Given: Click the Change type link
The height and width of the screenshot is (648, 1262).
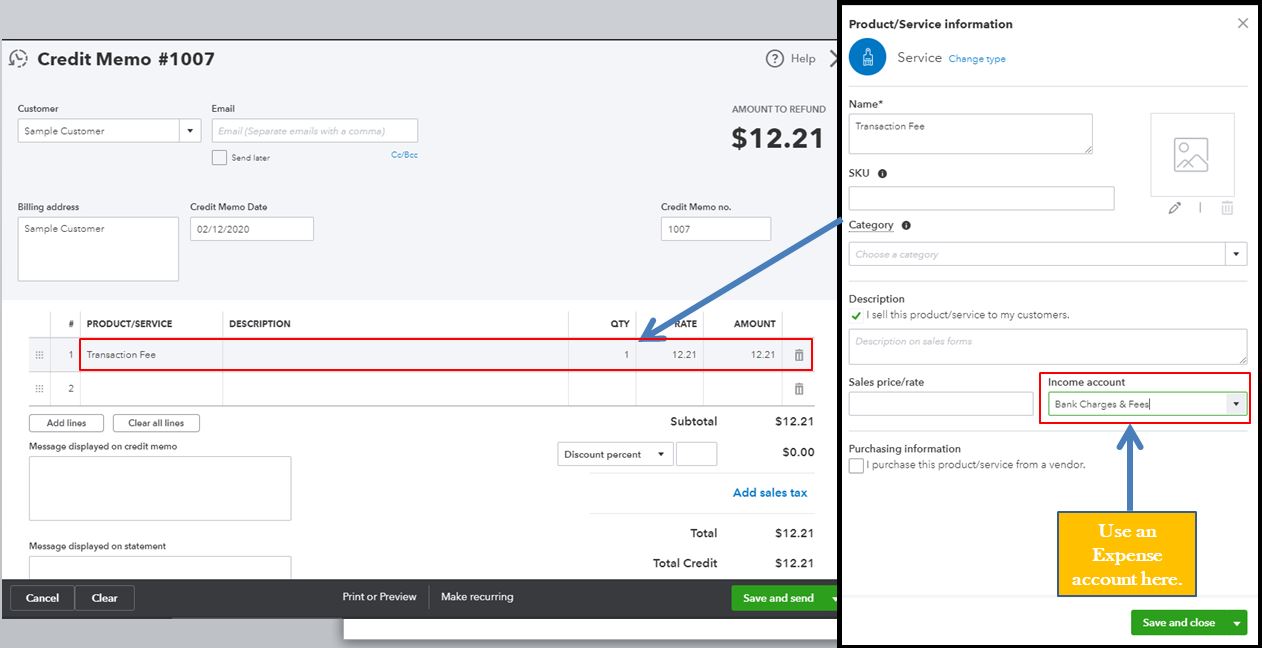Looking at the screenshot, I should click(x=977, y=59).
